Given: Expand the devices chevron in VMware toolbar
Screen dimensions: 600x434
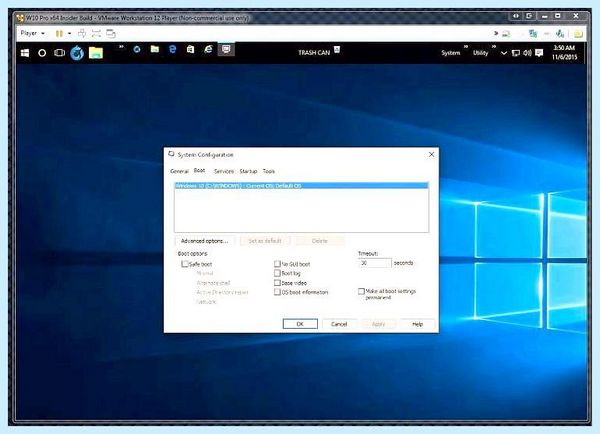Looking at the screenshot, I should [496, 33].
